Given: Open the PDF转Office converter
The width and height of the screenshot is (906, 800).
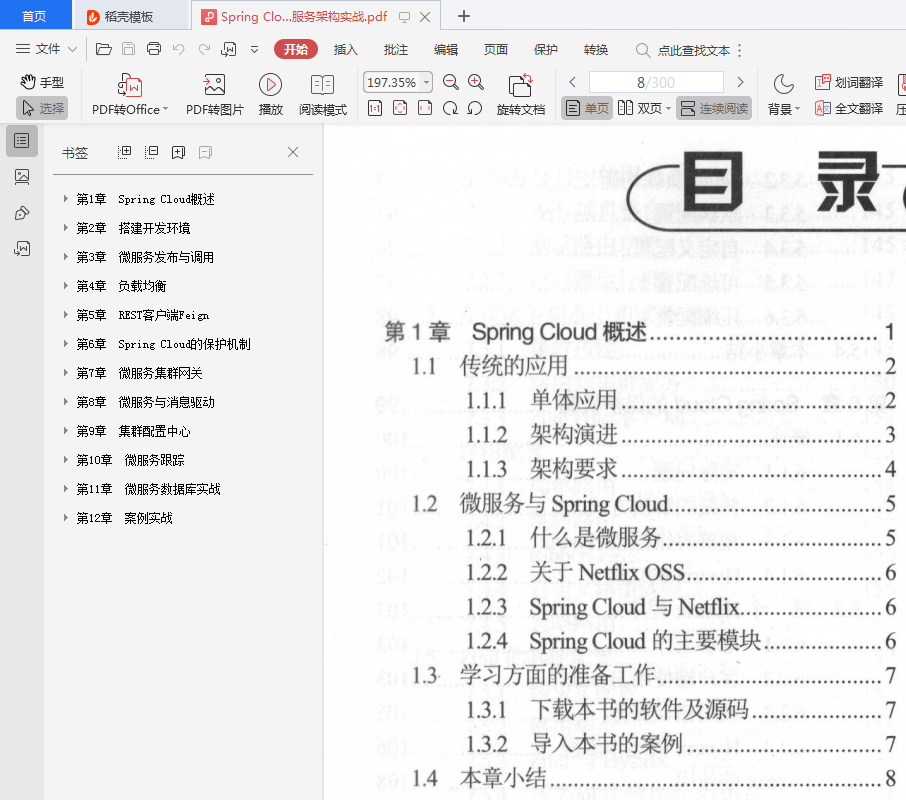Looking at the screenshot, I should point(129,94).
